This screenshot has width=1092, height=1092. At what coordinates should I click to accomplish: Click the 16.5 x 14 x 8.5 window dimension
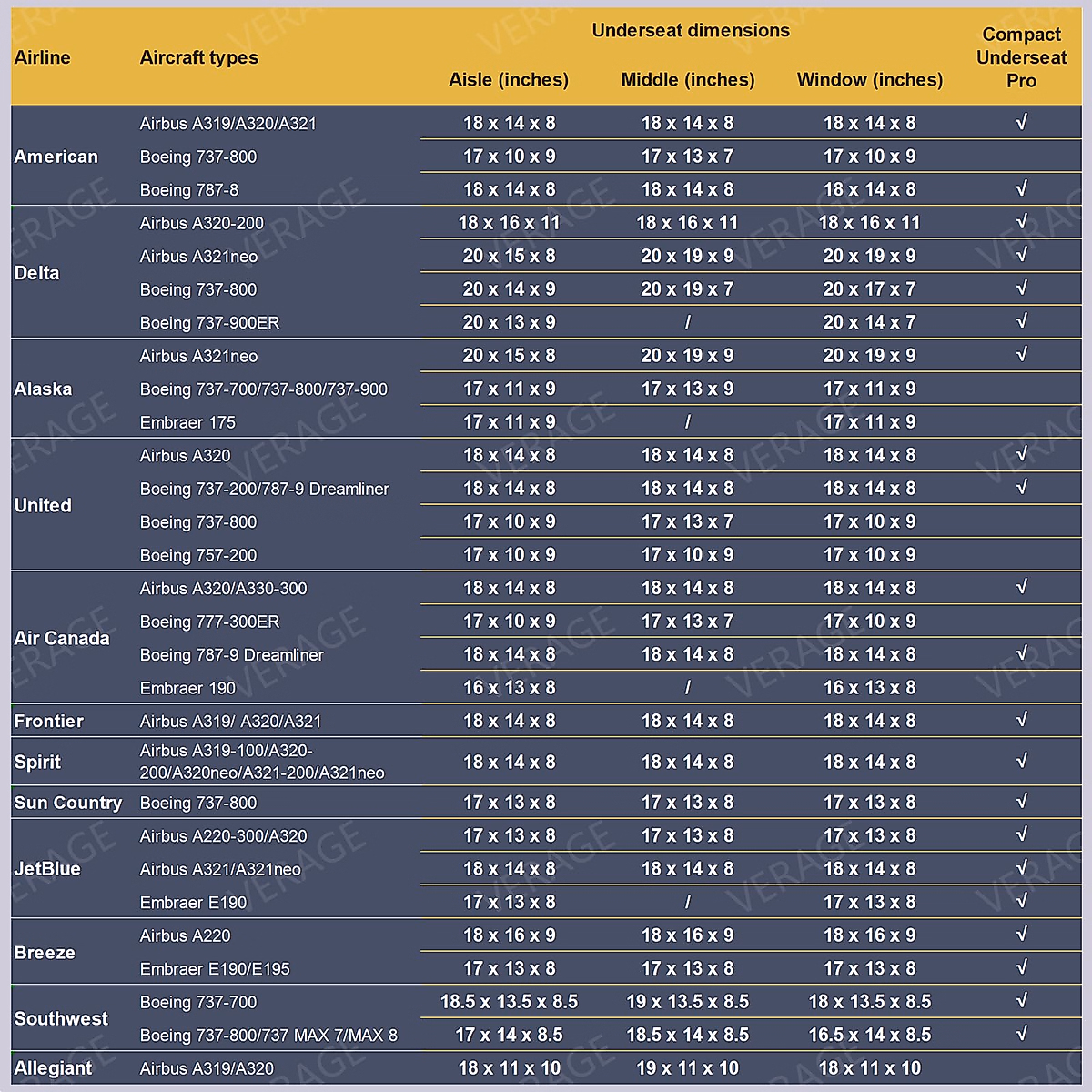[870, 1035]
